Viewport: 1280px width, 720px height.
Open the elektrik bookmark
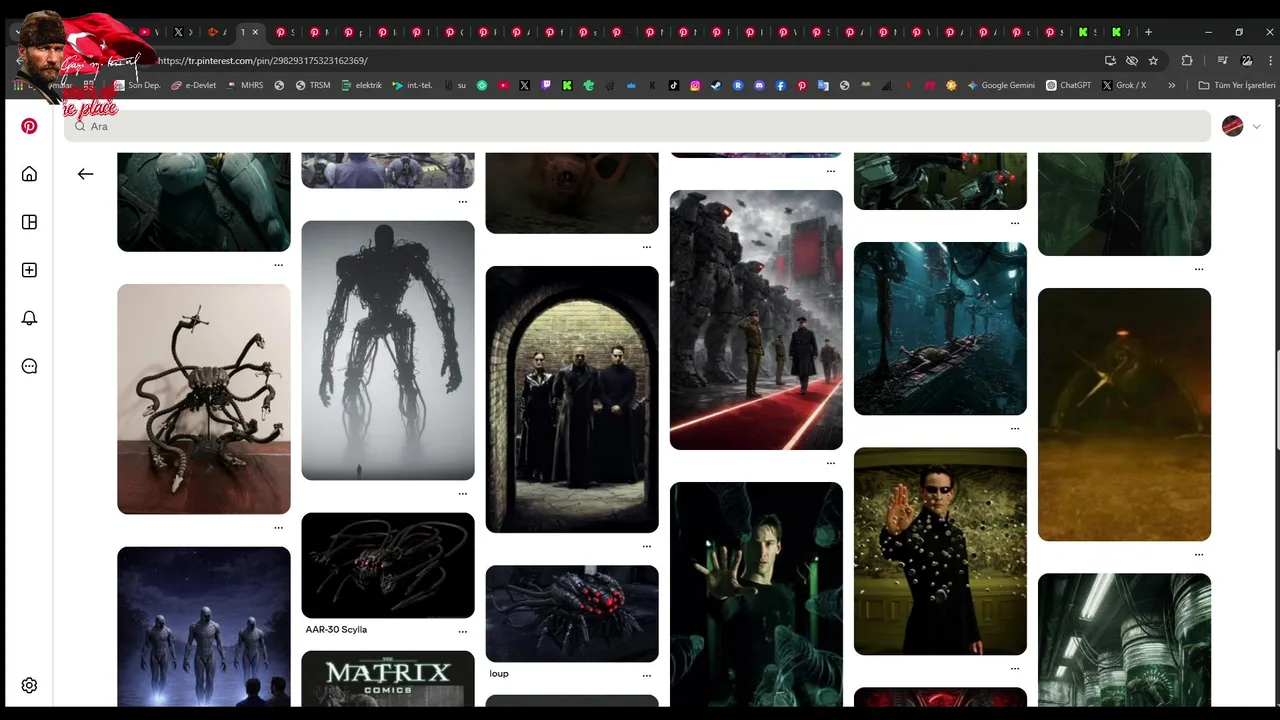click(x=362, y=86)
